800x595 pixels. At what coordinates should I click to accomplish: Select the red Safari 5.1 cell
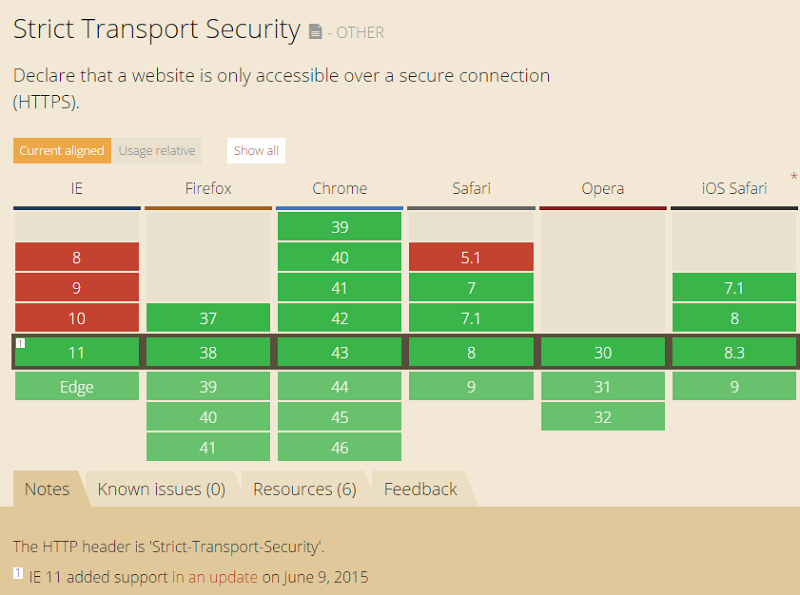tap(471, 257)
